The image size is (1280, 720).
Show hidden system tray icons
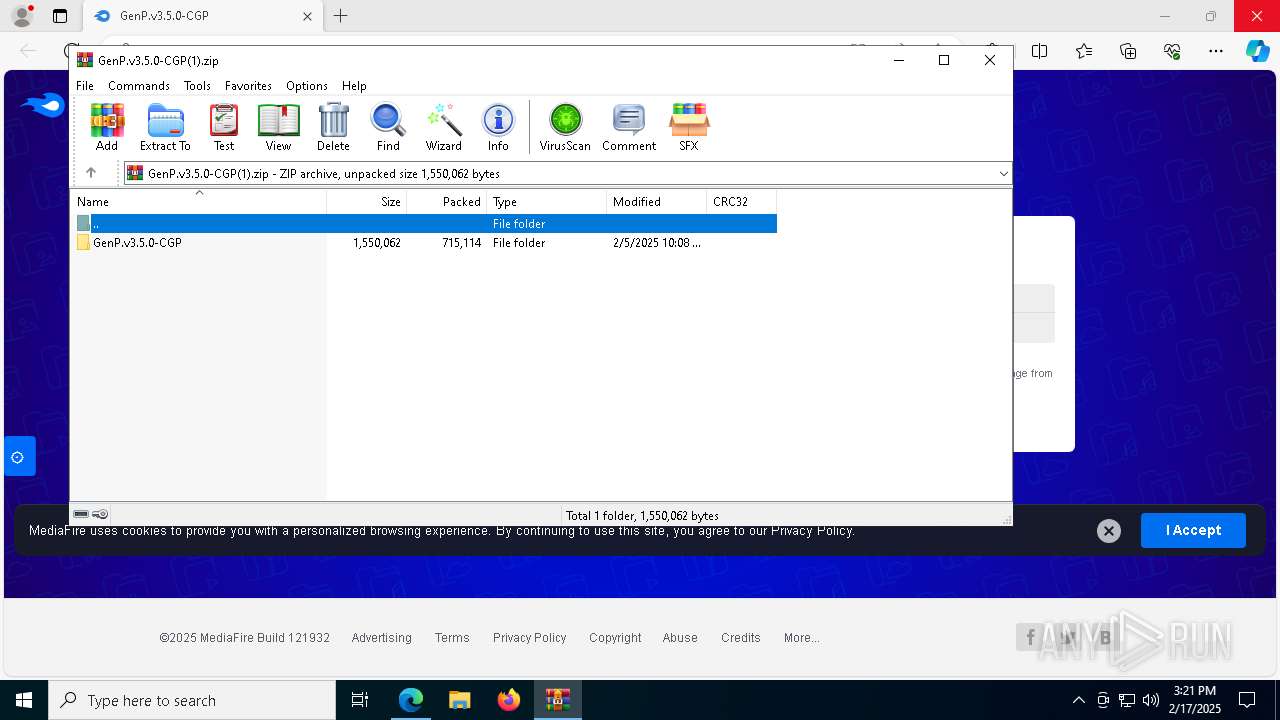[x=1078, y=700]
